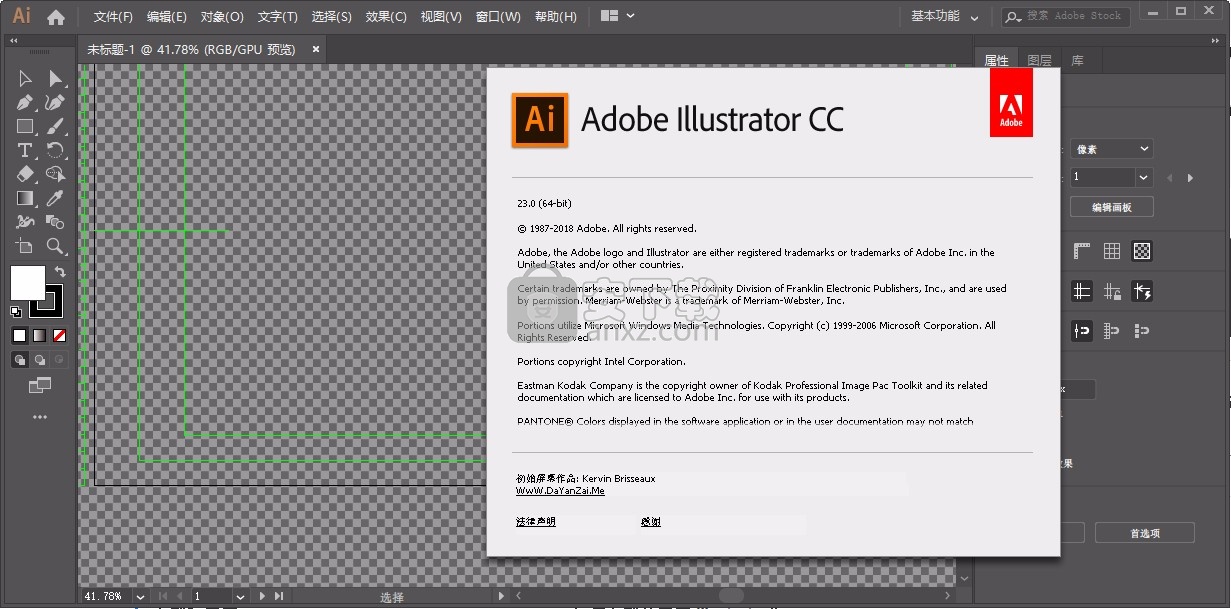Click the white Fill color swatch

coord(27,282)
